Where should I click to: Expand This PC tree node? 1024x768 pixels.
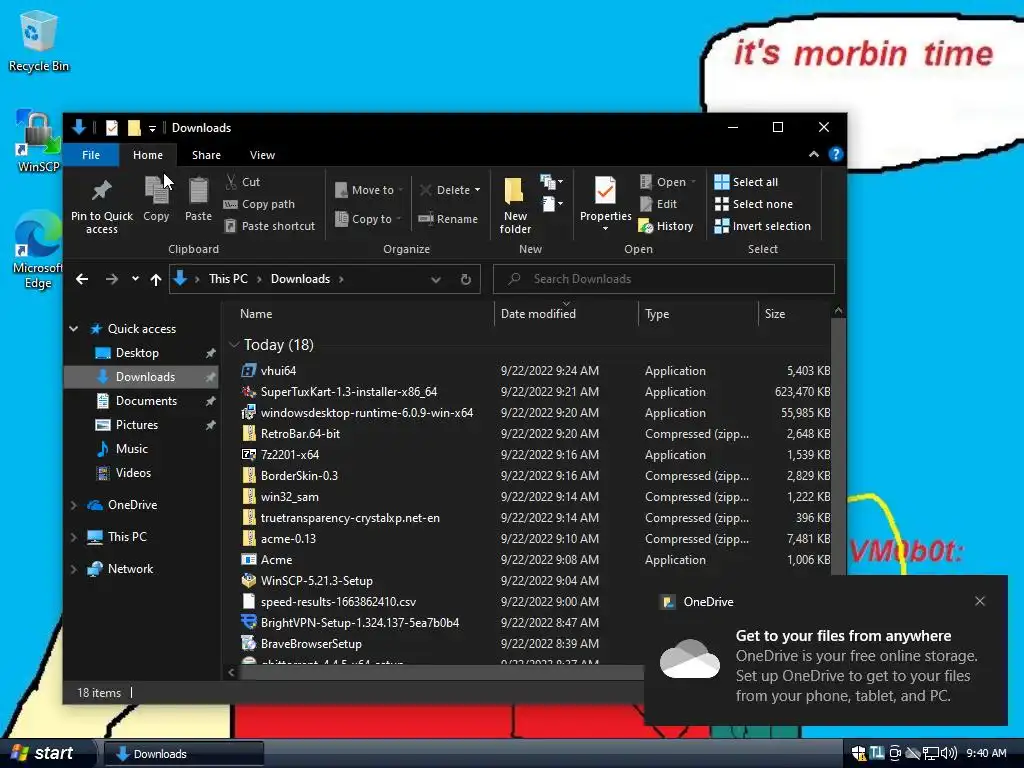74,537
